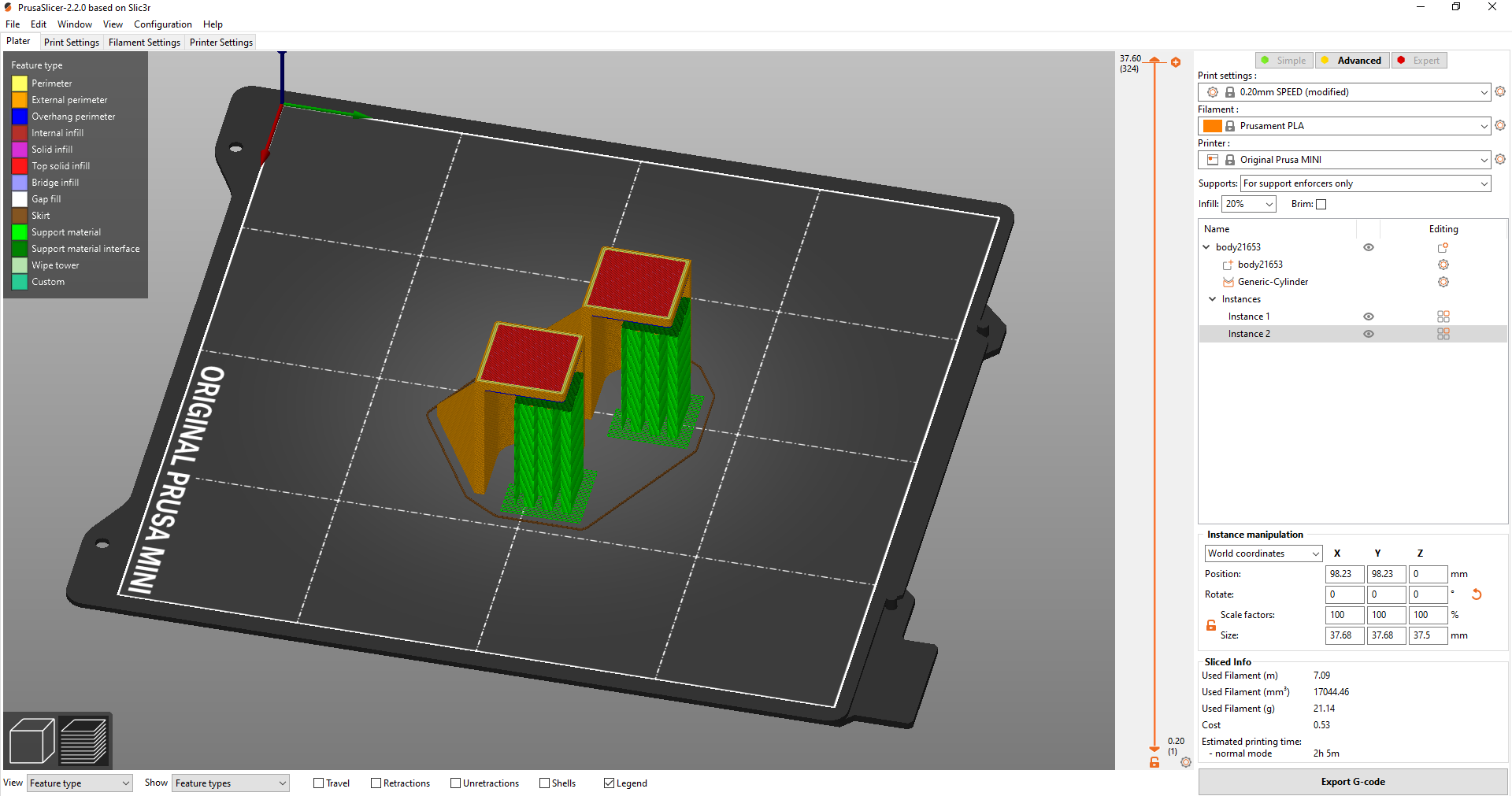The height and width of the screenshot is (796, 1512).
Task: Click the layer slider lock icon
Action: [x=1154, y=762]
